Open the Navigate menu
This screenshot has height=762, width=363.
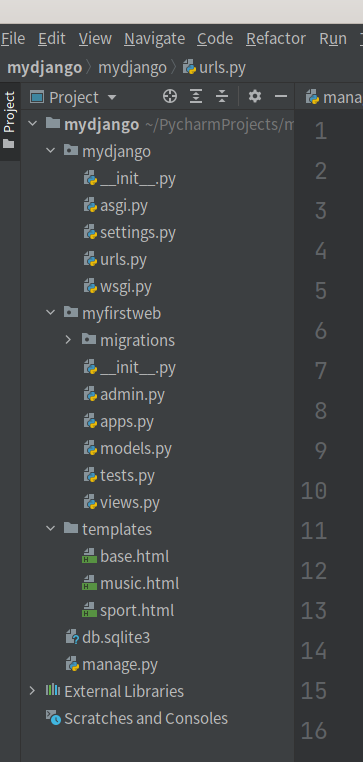tap(155, 38)
